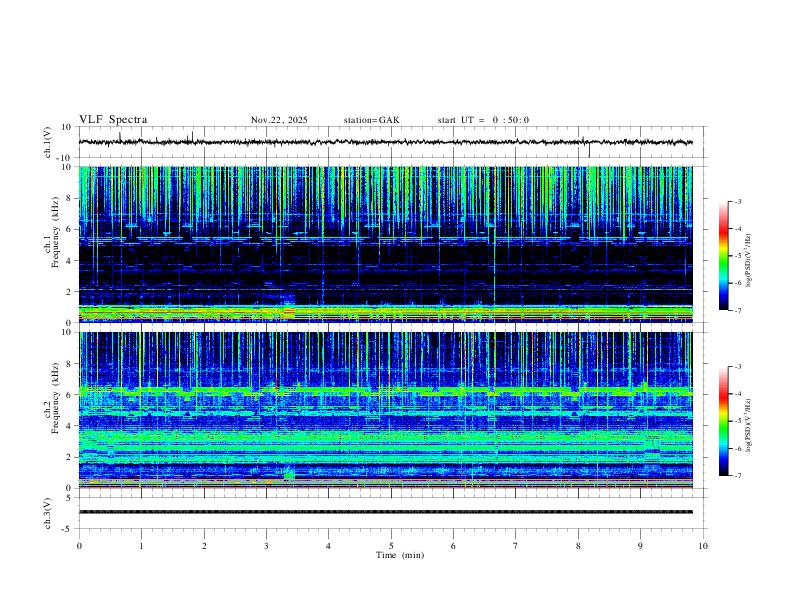Click the ch.2 spectrogram color scale bar
This screenshot has width=792, height=612.
click(723, 421)
